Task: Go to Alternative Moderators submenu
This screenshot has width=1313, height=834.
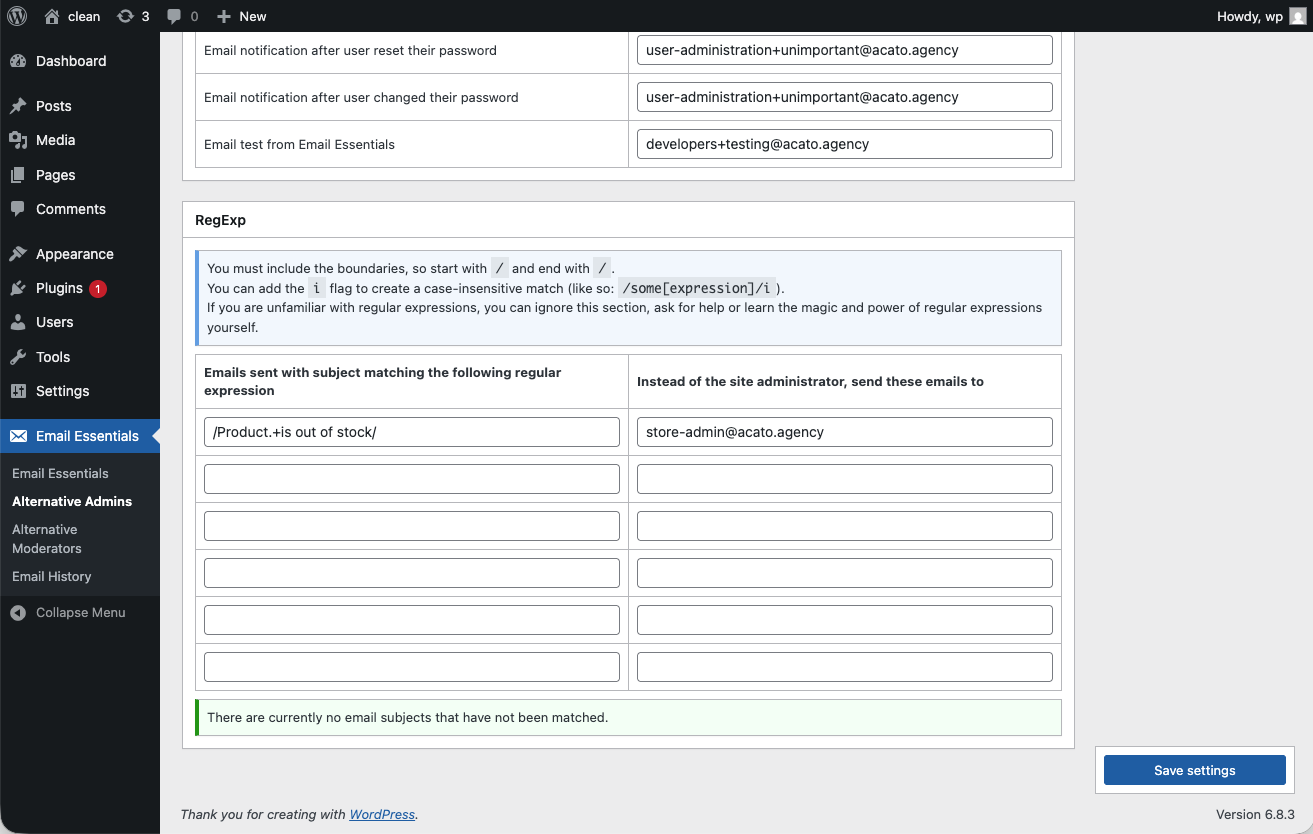Action: [46, 539]
